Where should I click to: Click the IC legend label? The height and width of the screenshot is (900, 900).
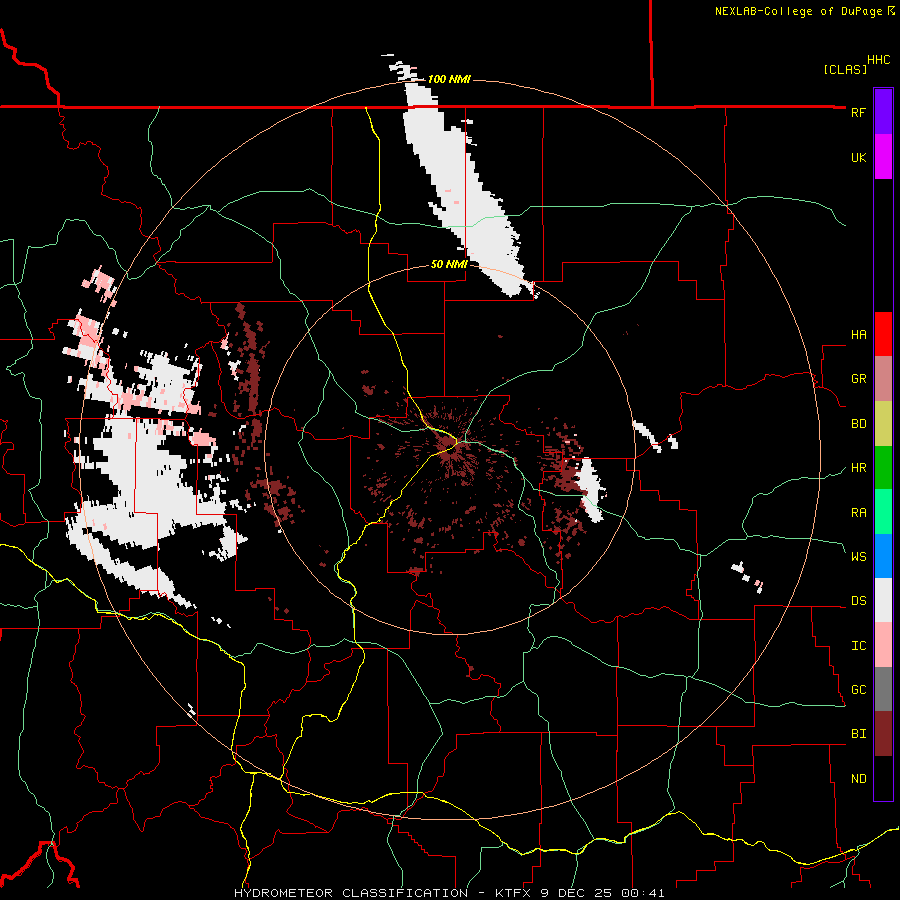pos(858,646)
